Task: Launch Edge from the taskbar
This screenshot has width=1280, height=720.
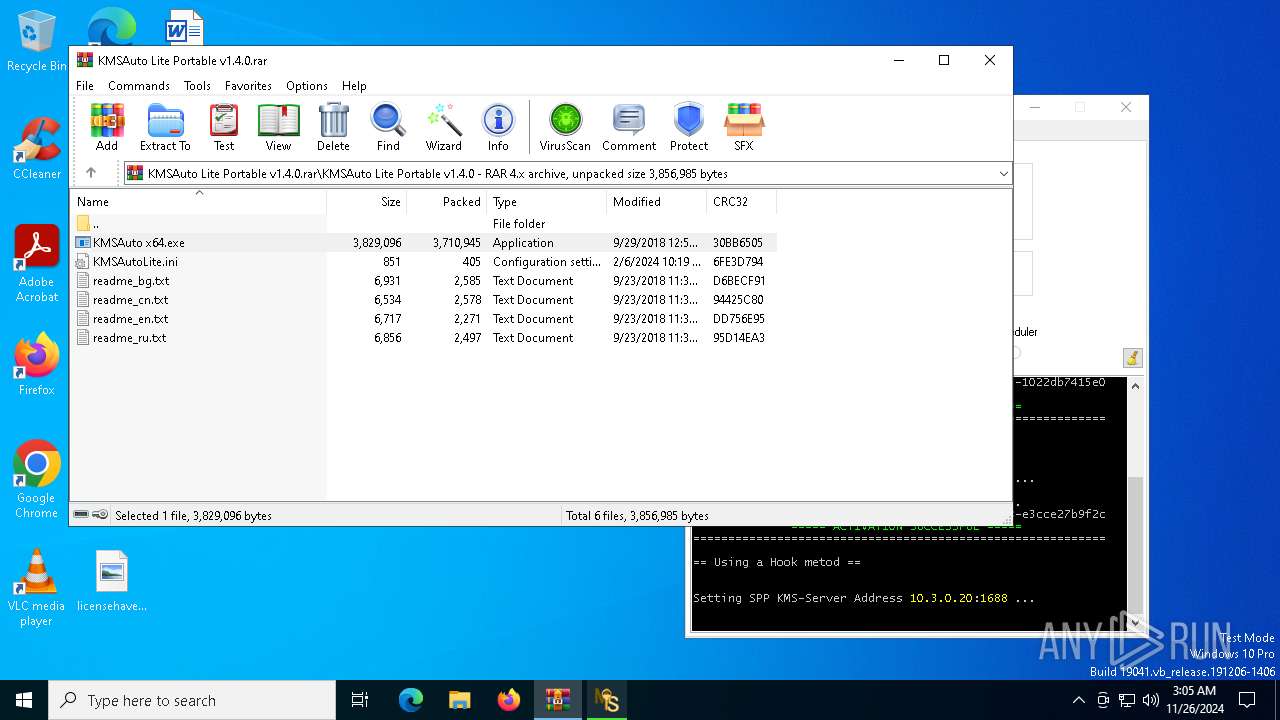Action: [x=411, y=700]
